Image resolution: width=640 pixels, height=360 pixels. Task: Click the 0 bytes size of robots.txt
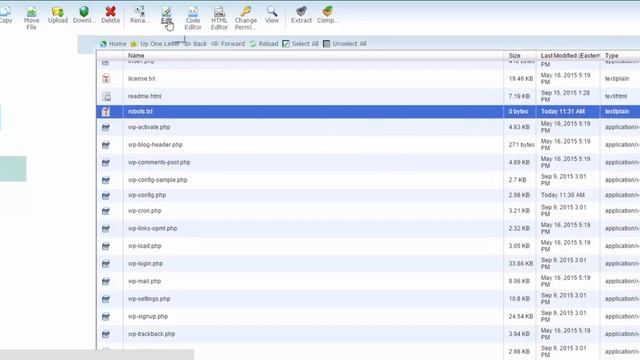518,111
